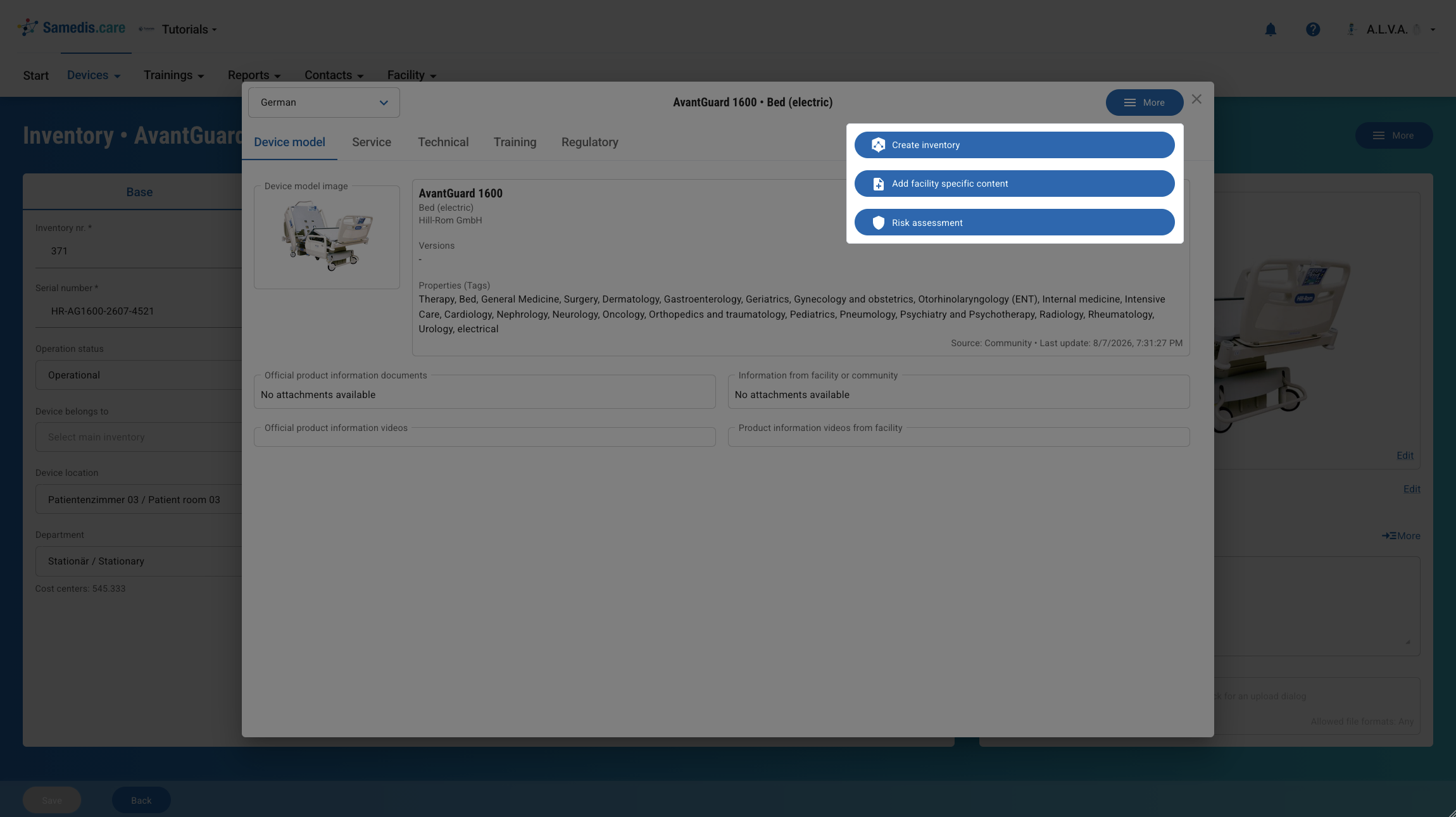This screenshot has width=1456, height=817.
Task: Switch to the Regulatory tab
Action: [589, 142]
